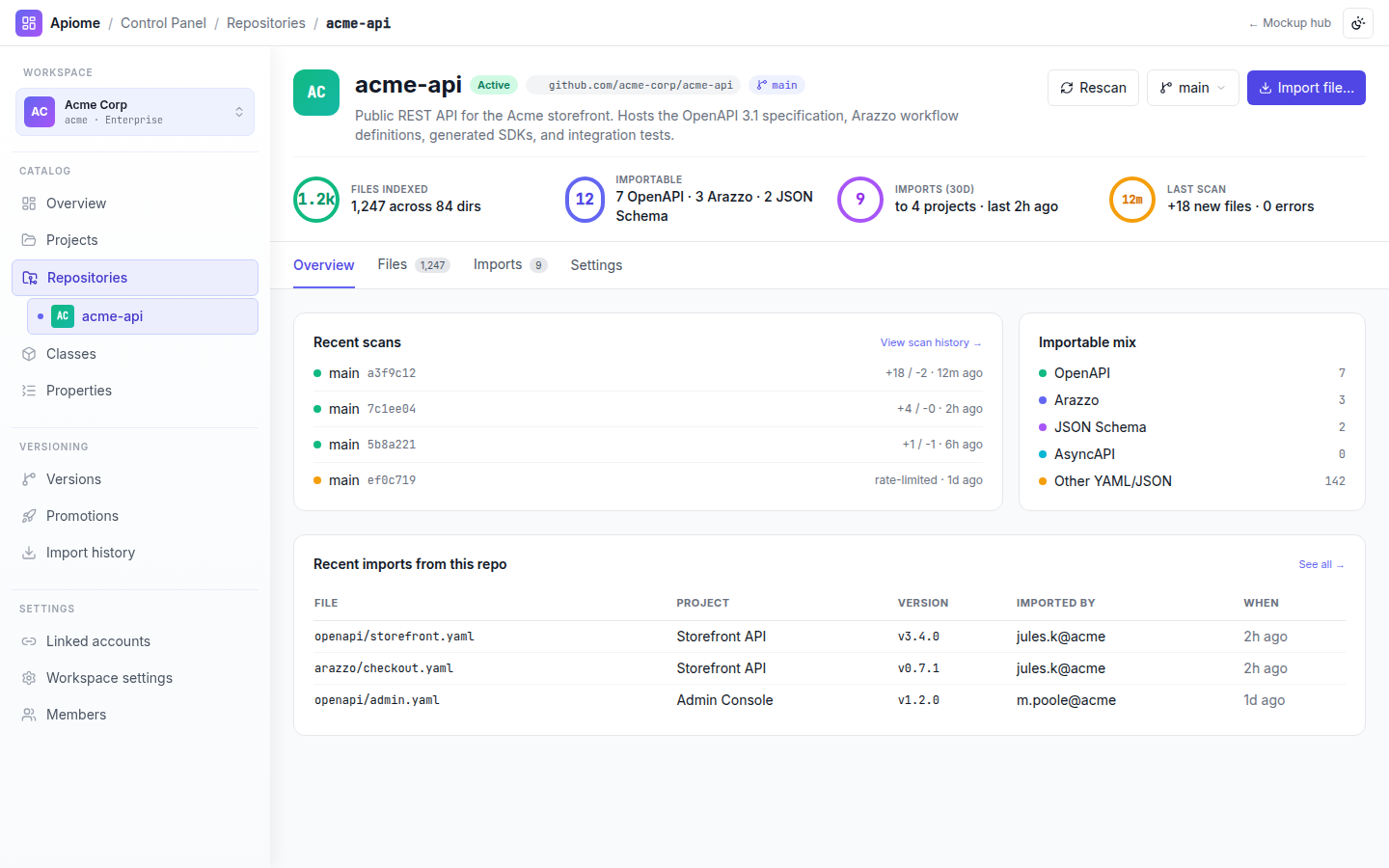Click JSON Schema in Importable mix
This screenshot has height=868, width=1389.
click(x=1192, y=427)
